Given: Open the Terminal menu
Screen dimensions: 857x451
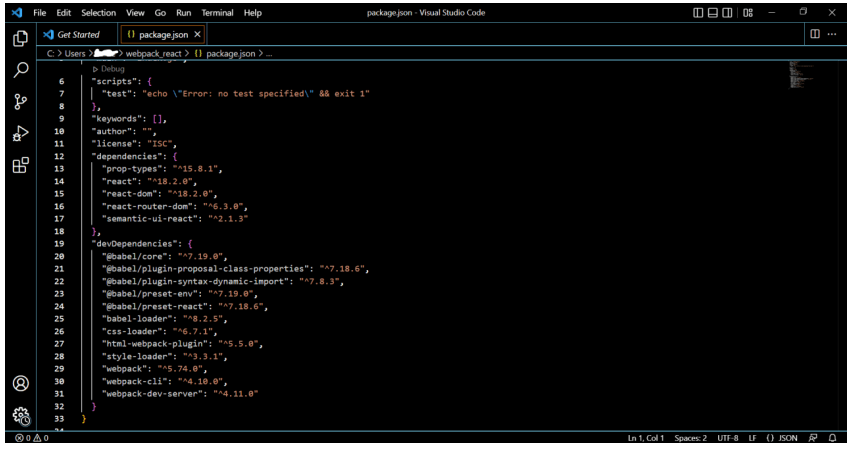Looking at the screenshot, I should click(217, 13).
